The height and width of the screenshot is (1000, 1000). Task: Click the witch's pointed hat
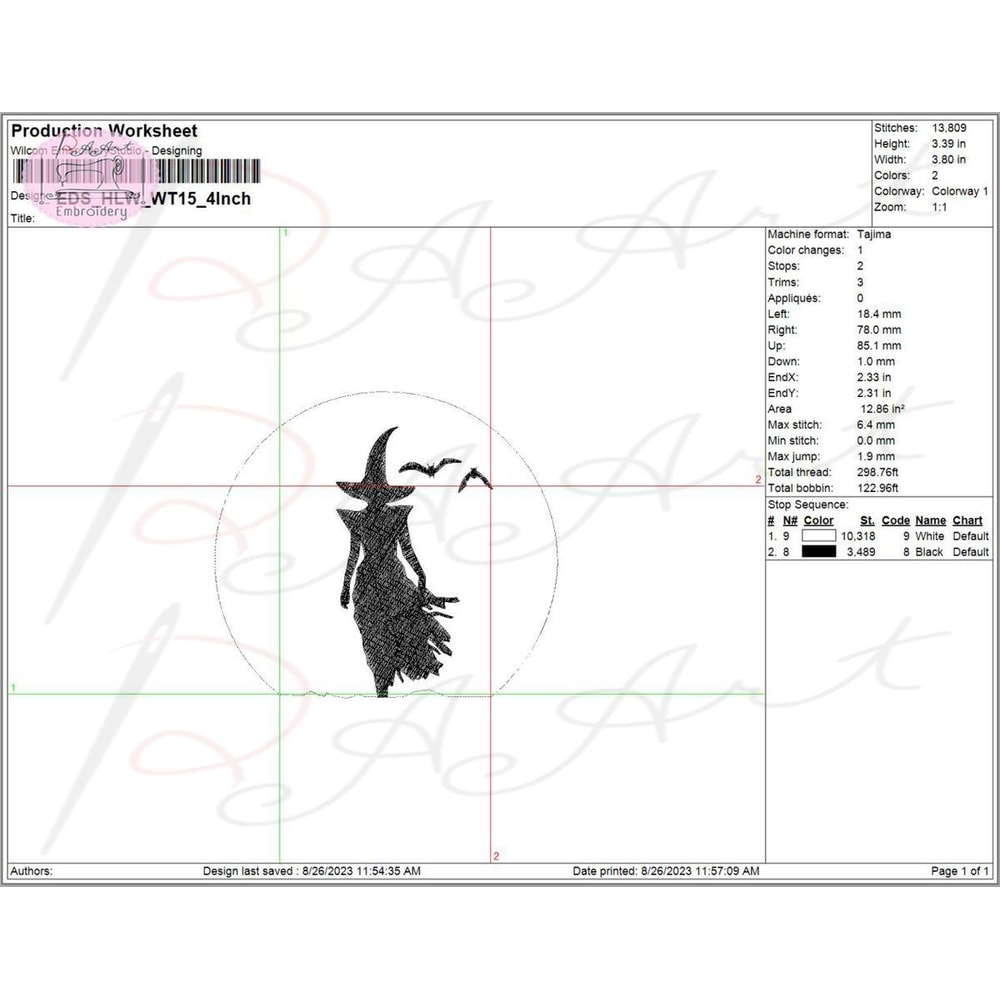377,462
